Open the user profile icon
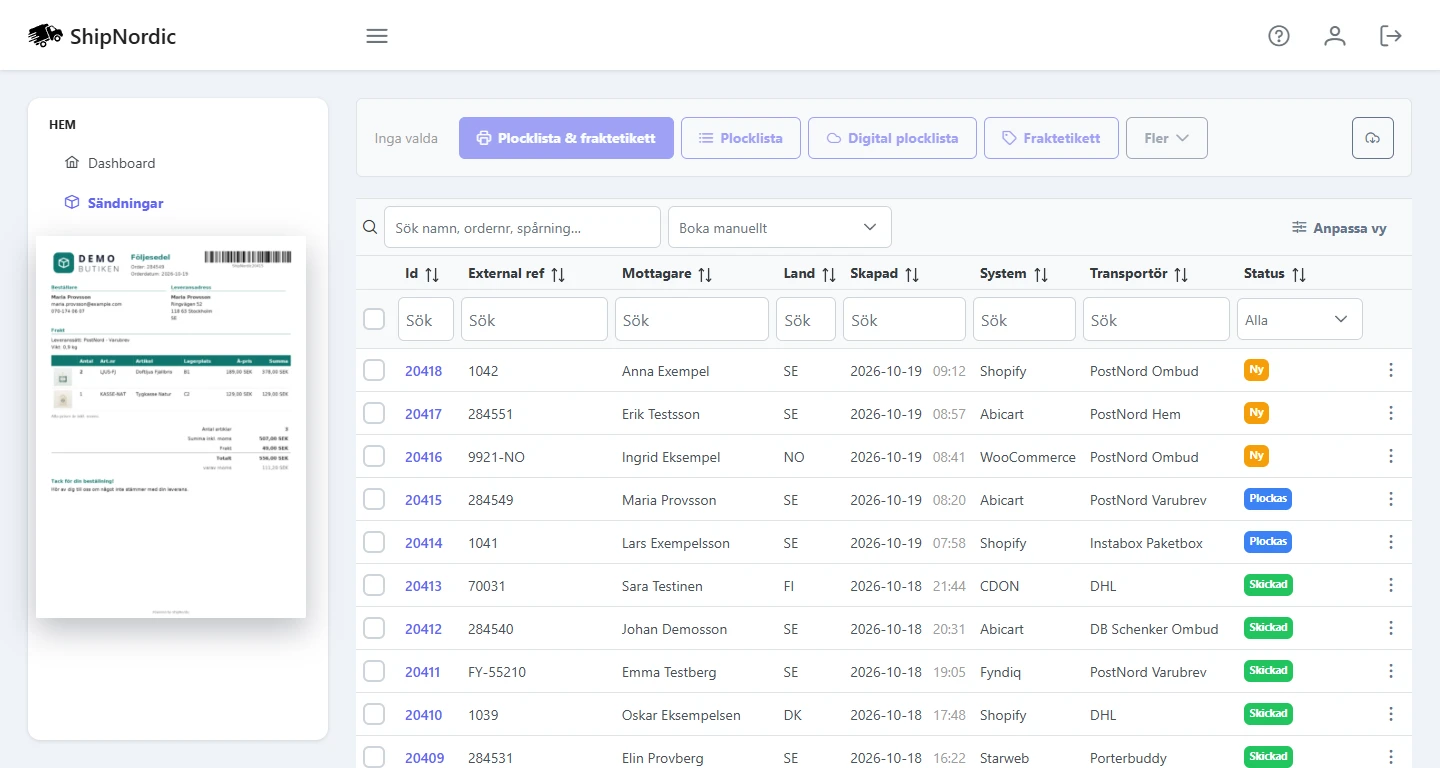Image resolution: width=1440 pixels, height=768 pixels. click(1335, 36)
